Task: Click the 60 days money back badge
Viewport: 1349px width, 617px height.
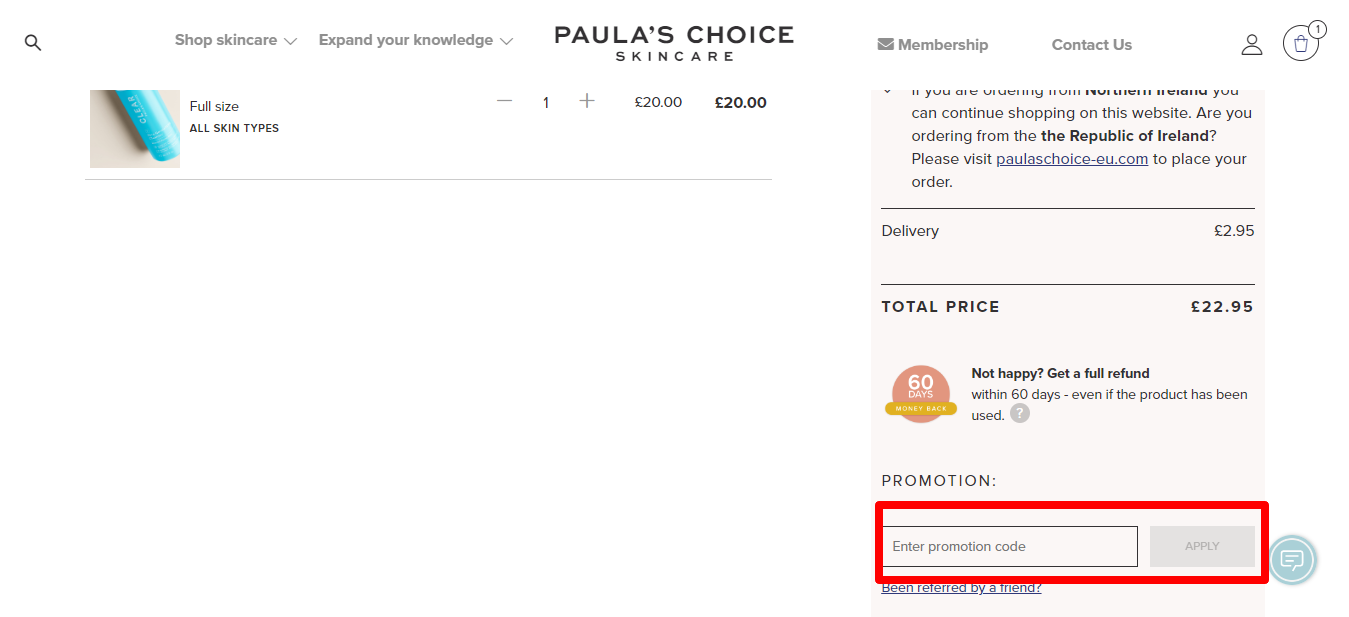Action: tap(920, 394)
